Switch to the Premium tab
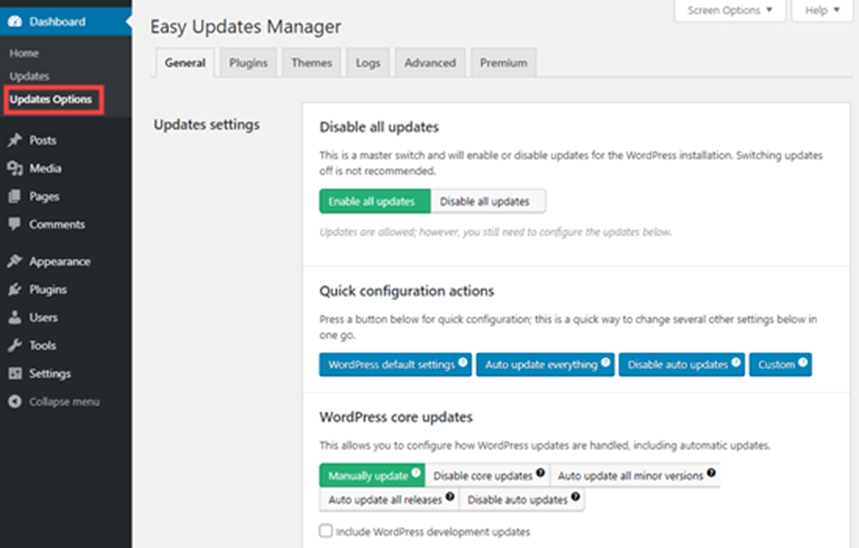This screenshot has height=548, width=859. [x=503, y=62]
